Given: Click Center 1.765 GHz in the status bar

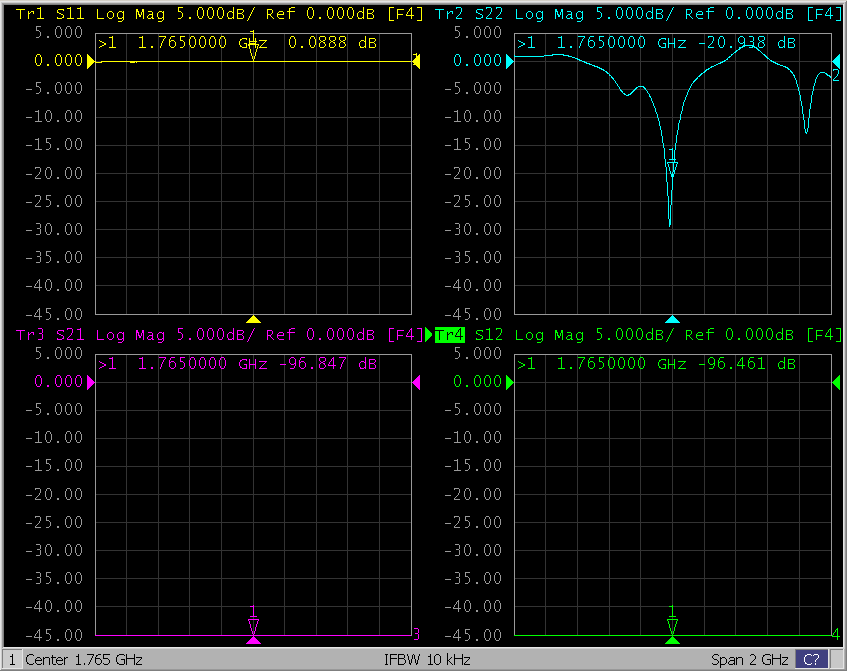Looking at the screenshot, I should point(84,660).
